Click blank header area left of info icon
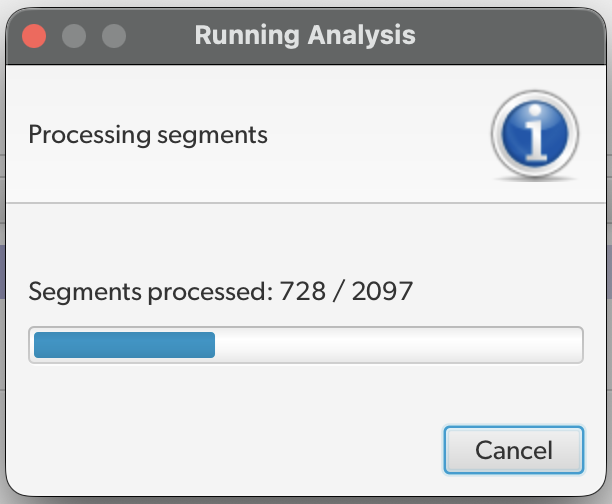Viewport: 612px width, 504px height. (x=380, y=134)
